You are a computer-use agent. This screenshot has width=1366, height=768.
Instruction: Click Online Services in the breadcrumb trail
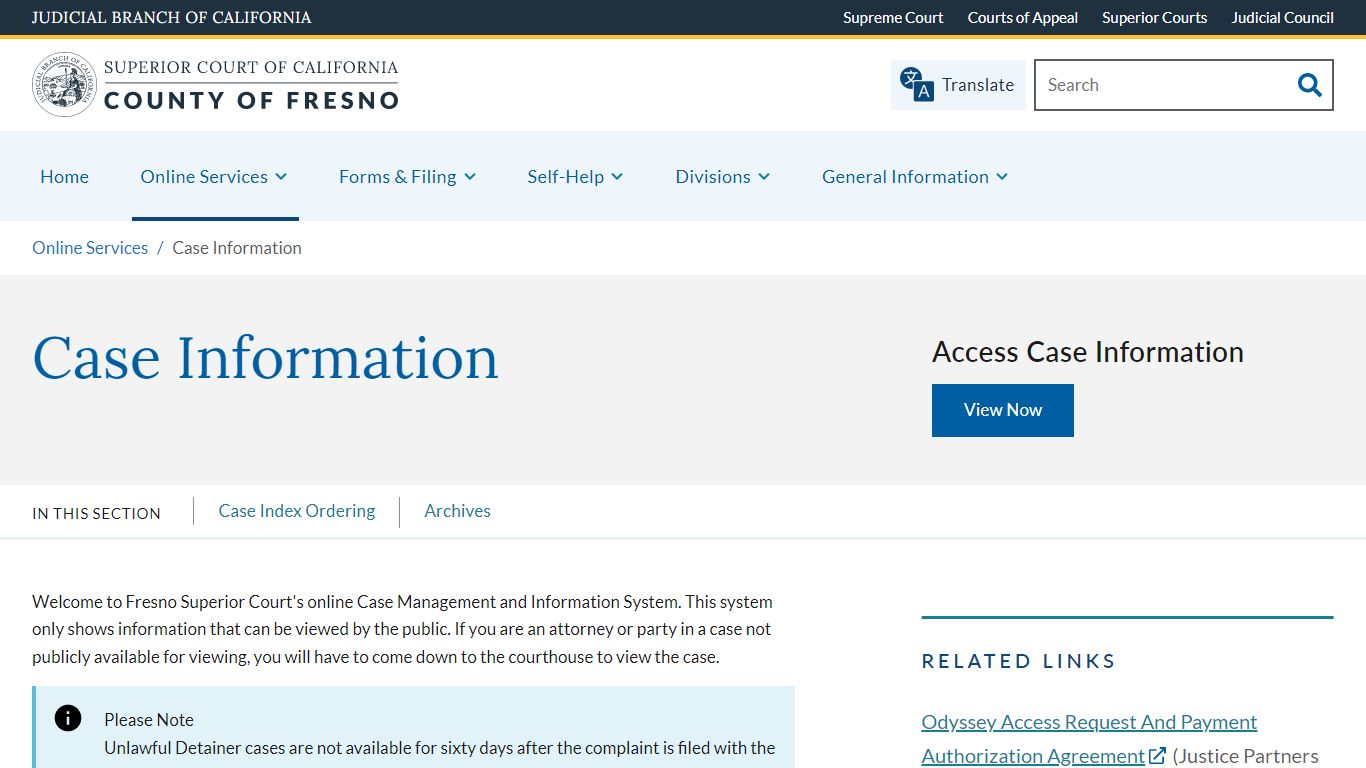pos(89,247)
